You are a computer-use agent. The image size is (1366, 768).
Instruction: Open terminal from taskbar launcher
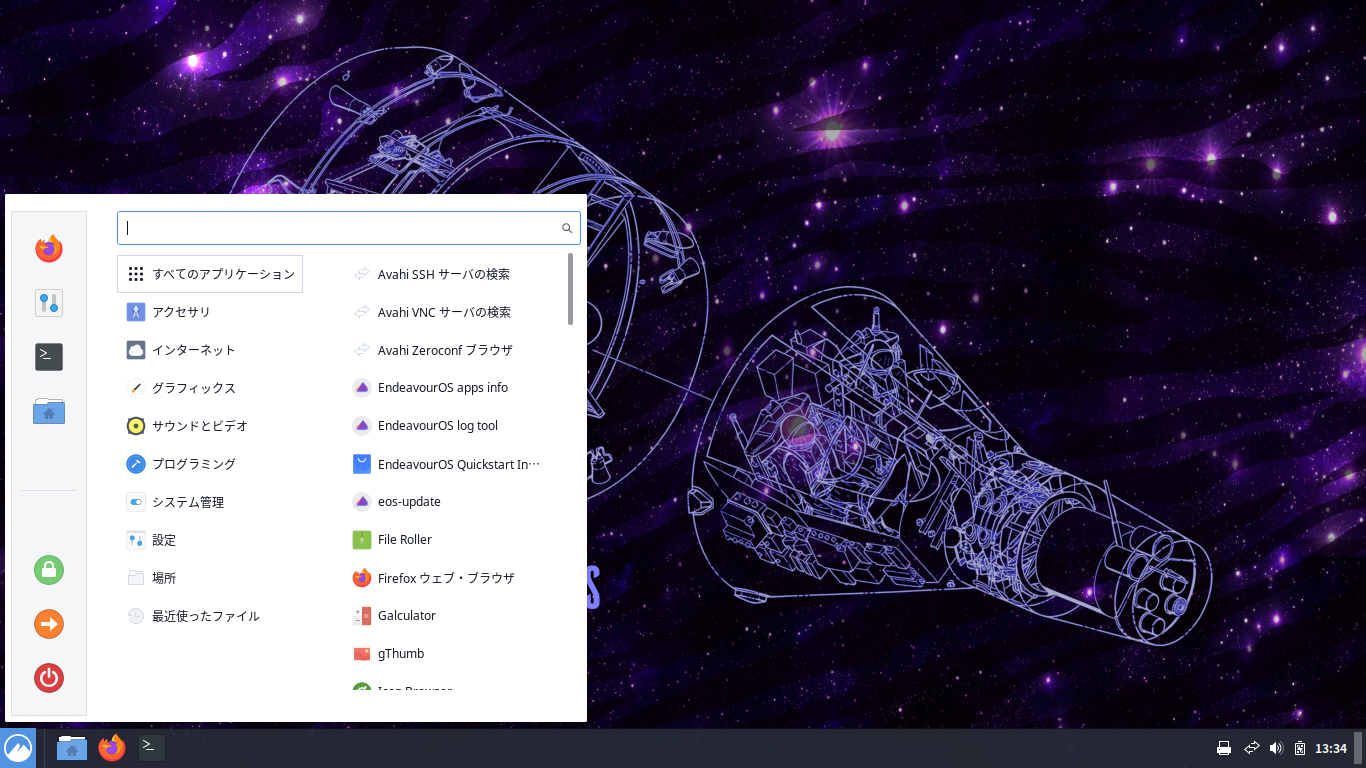pos(152,747)
